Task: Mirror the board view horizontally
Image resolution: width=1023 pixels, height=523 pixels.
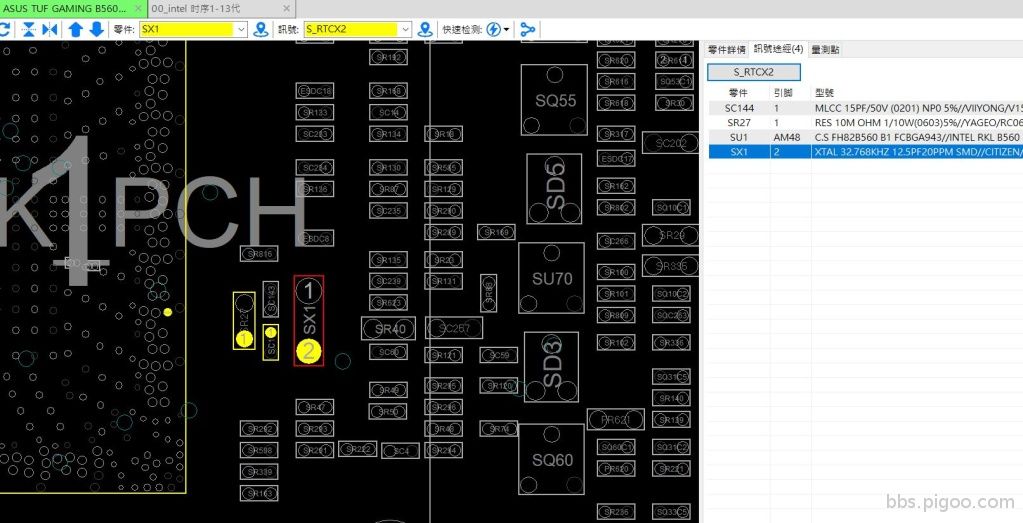Action: pyautogui.click(x=50, y=29)
